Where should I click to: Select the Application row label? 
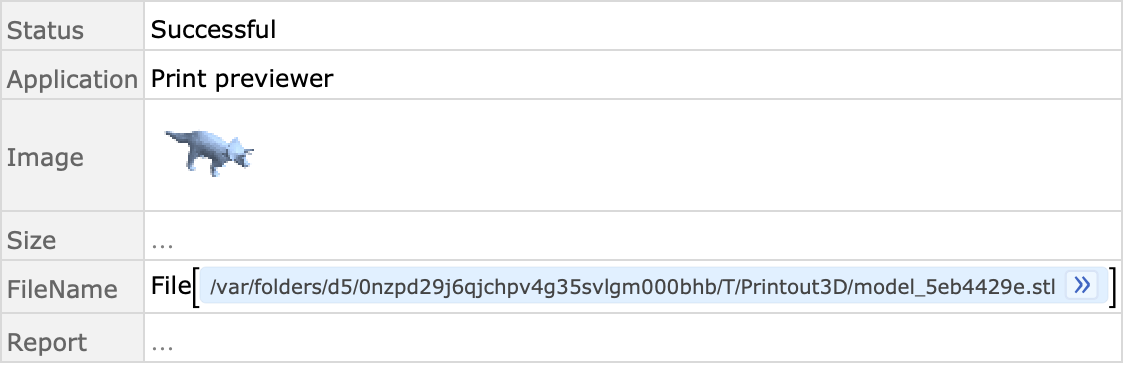72,79
